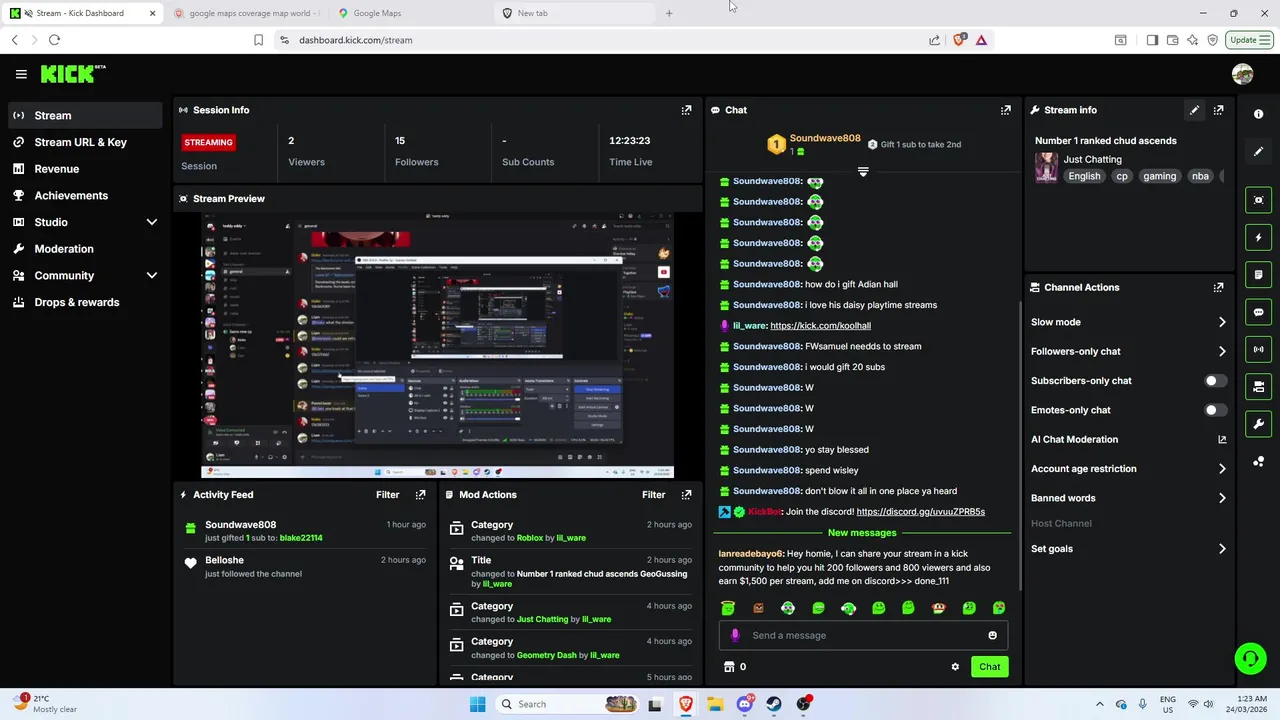
Task: Click blake22114 username in Activity Feed
Action: point(301,538)
